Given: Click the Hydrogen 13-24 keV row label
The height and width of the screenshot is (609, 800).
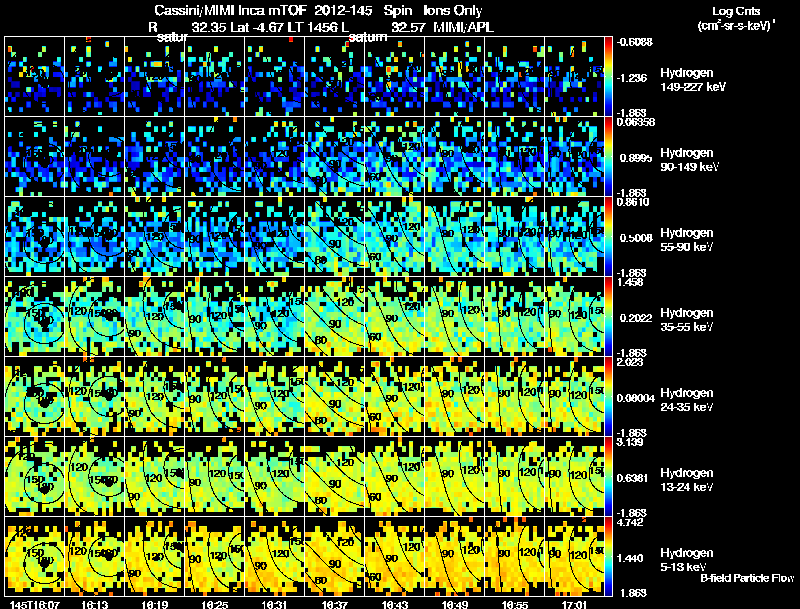Looking at the screenshot, I should click(x=686, y=480).
